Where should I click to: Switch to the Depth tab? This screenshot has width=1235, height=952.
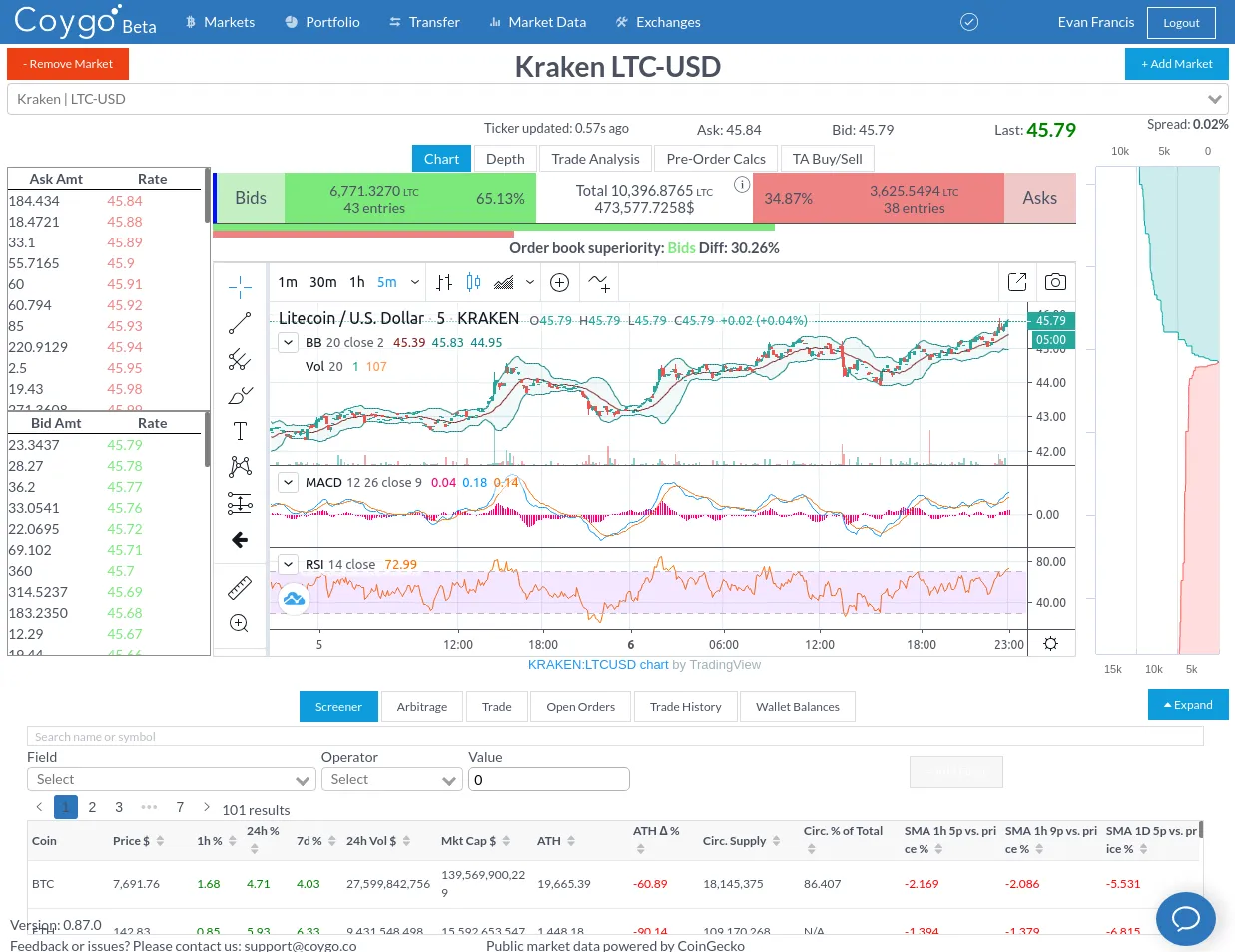coord(505,159)
